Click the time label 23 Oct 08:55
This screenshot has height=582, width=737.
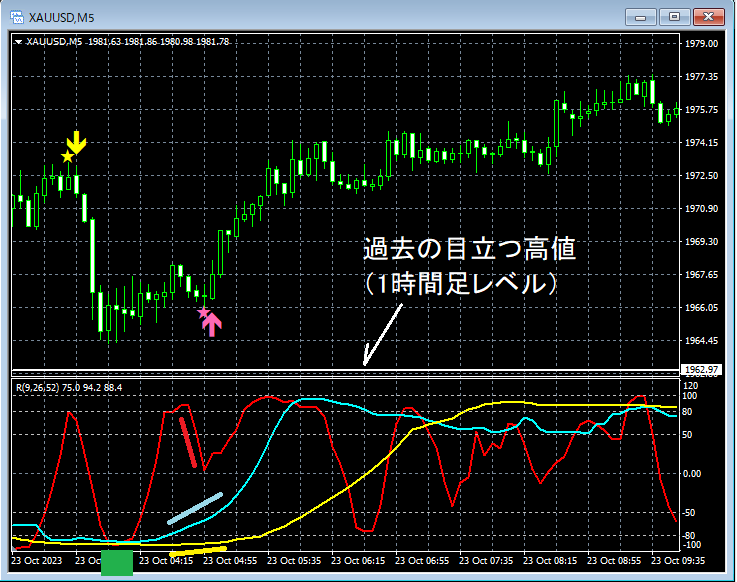(614, 560)
